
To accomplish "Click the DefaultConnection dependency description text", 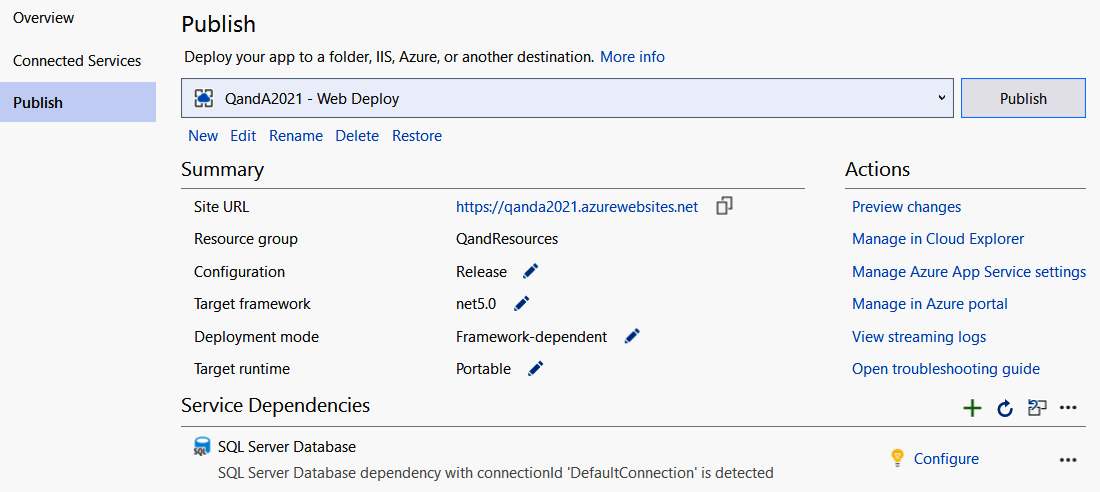I will click(495, 473).
